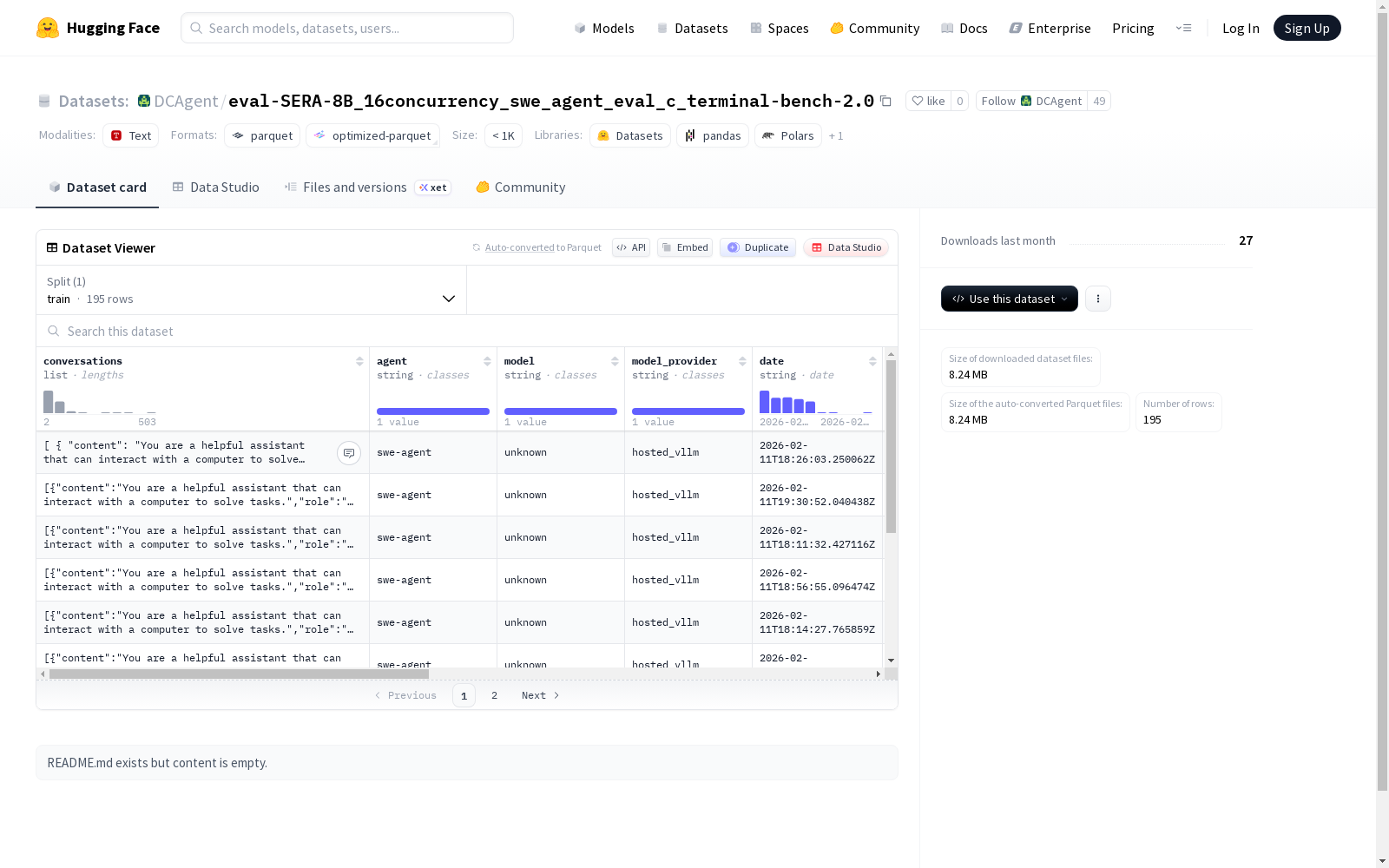Screen dimensions: 1389x868
Task: Click the DCAgent owner link in title
Action: point(186,101)
